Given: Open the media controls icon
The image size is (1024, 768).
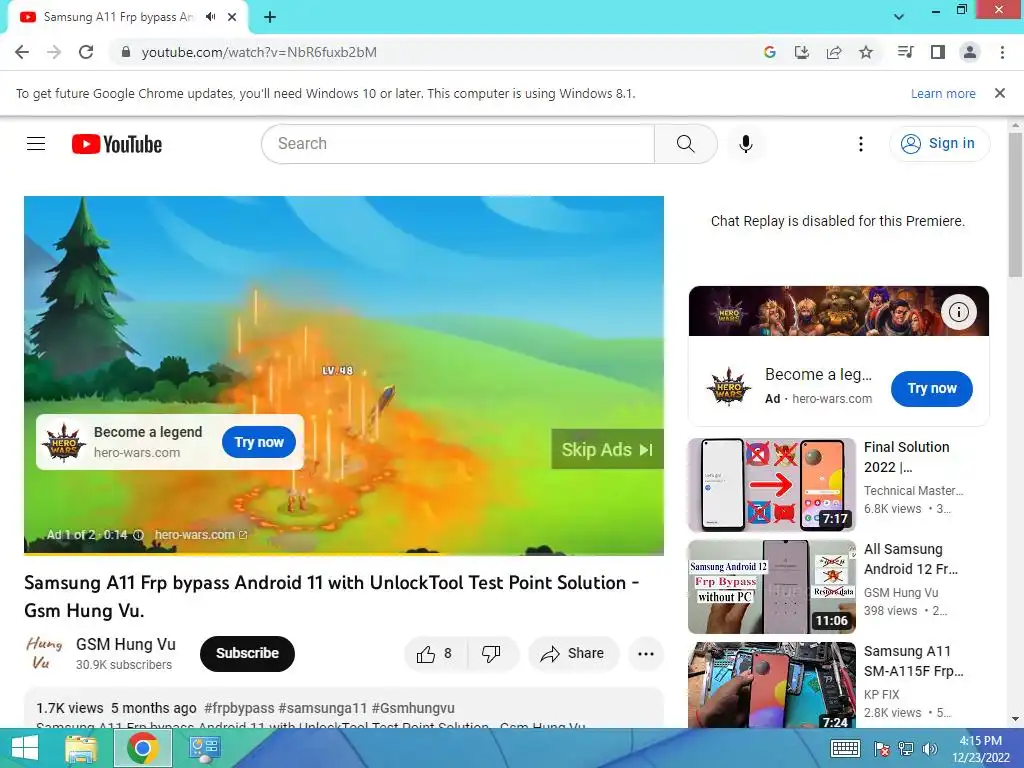Looking at the screenshot, I should (906, 52).
